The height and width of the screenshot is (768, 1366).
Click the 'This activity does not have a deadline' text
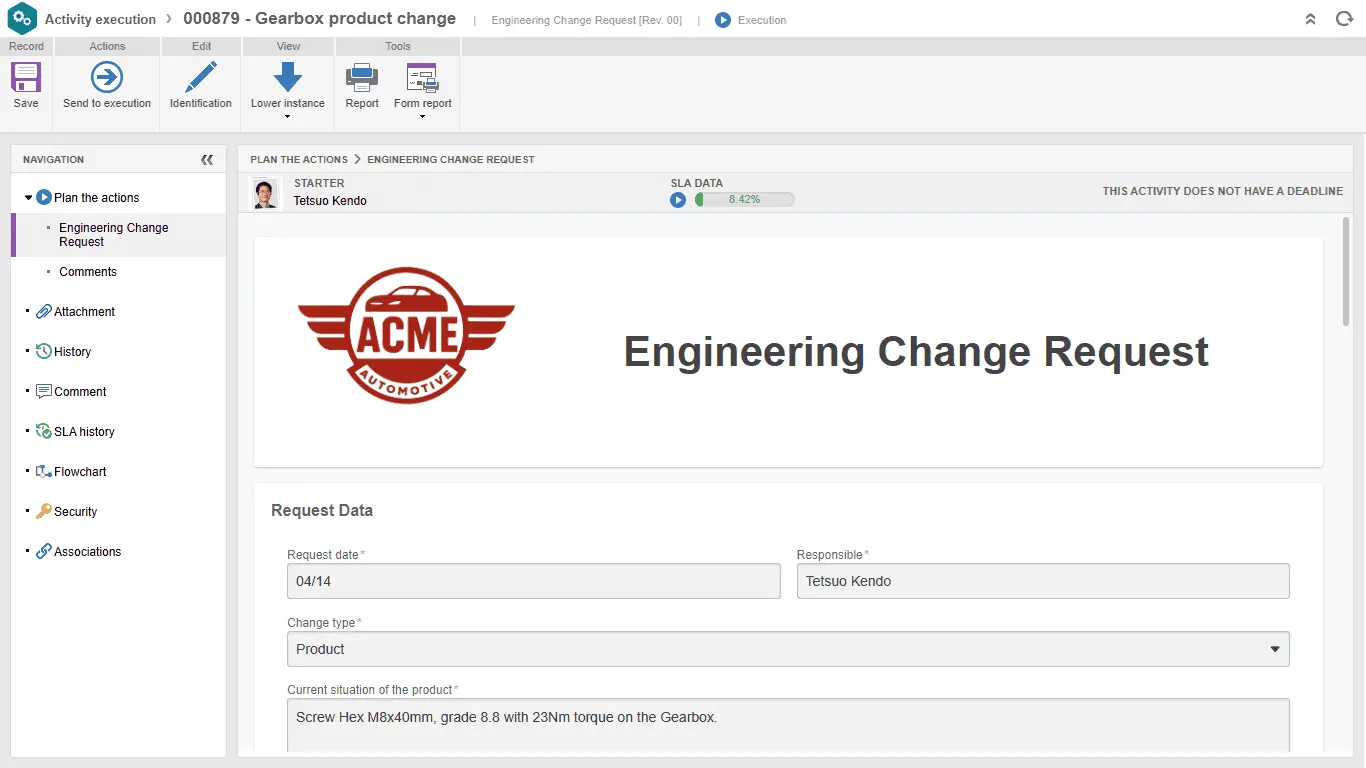tap(1223, 191)
